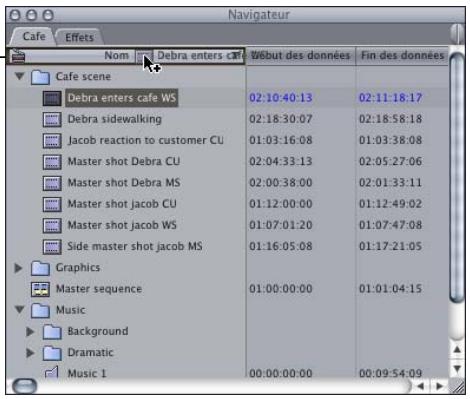The width and height of the screenshot is (470, 399).
Task: Click start timecode 02:18:30:07
Action: click(x=281, y=119)
